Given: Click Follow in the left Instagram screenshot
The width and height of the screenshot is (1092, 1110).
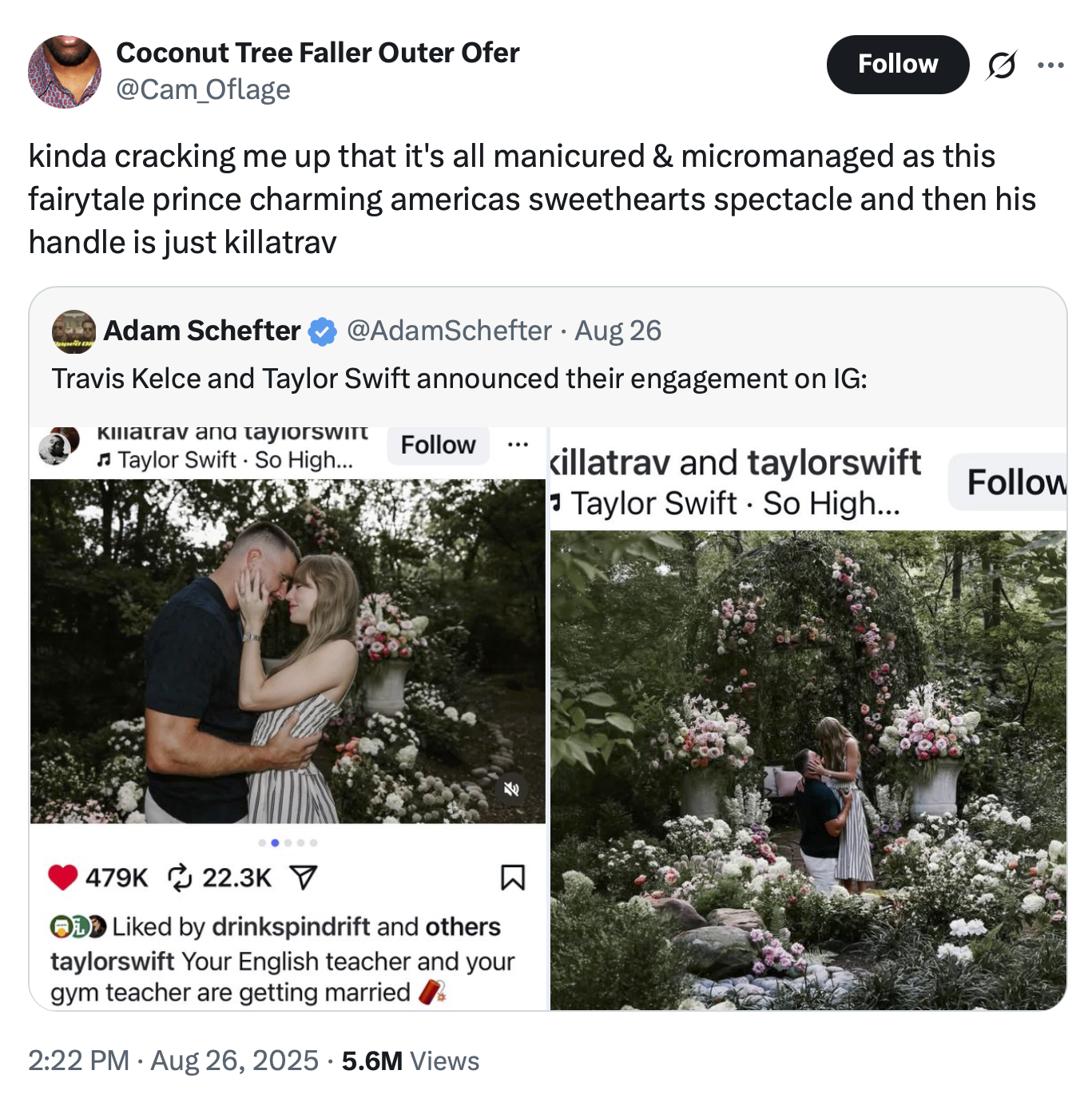Looking at the screenshot, I should pos(438,445).
